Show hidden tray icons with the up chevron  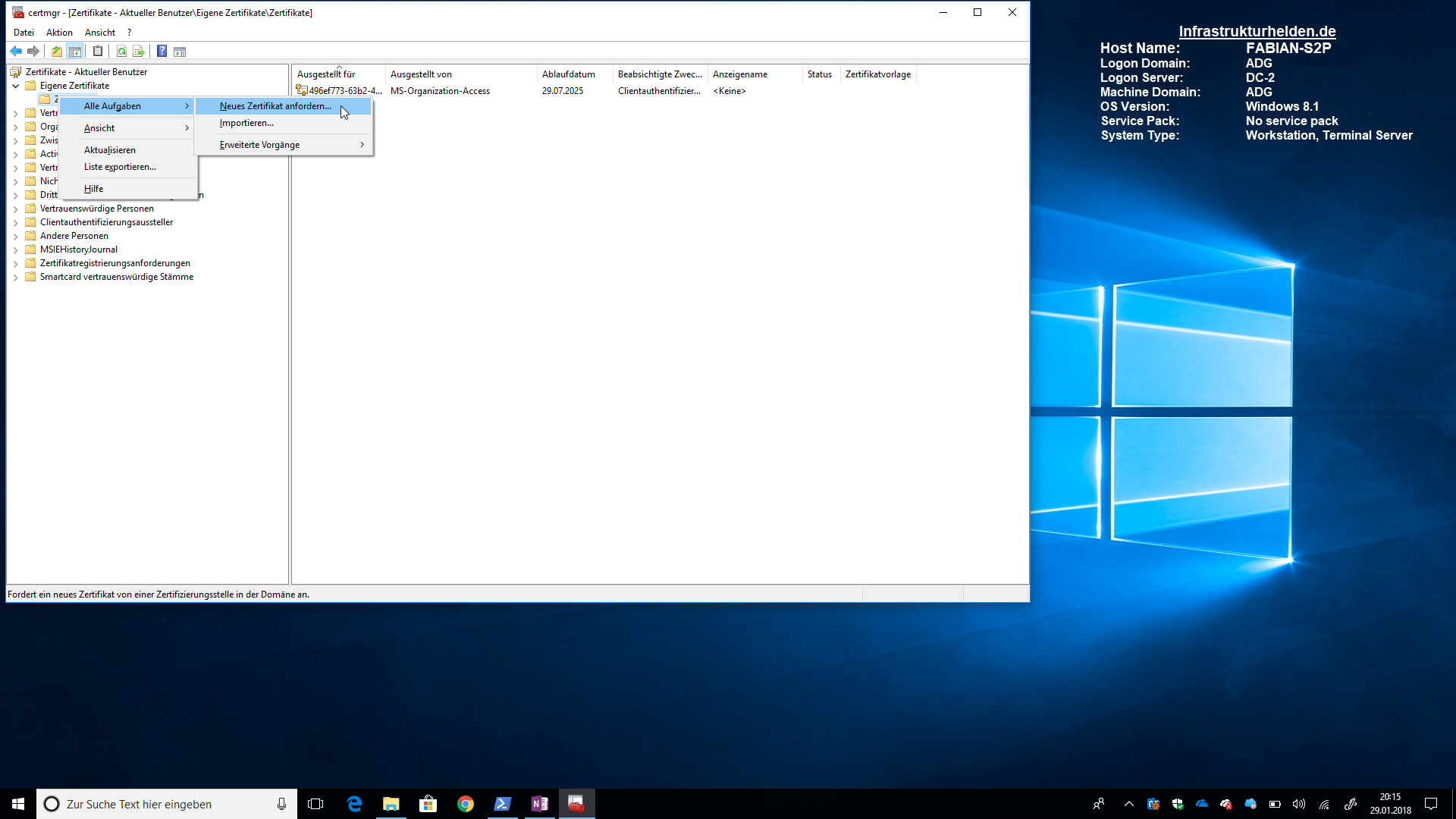coord(1129,804)
